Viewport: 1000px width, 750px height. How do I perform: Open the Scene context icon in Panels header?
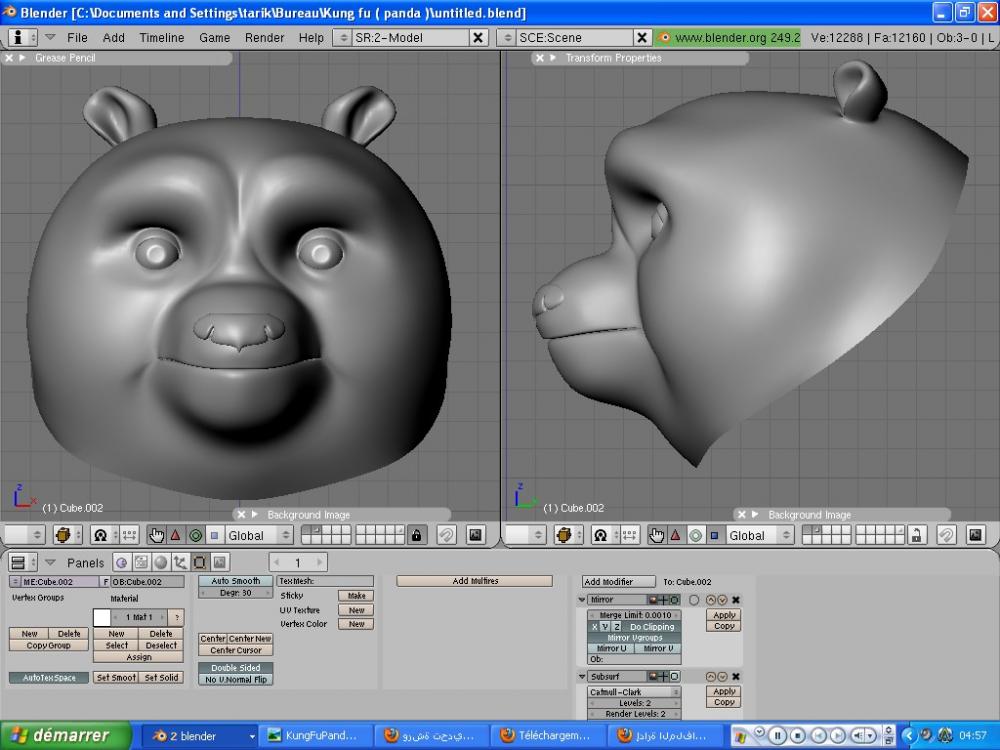click(219, 562)
